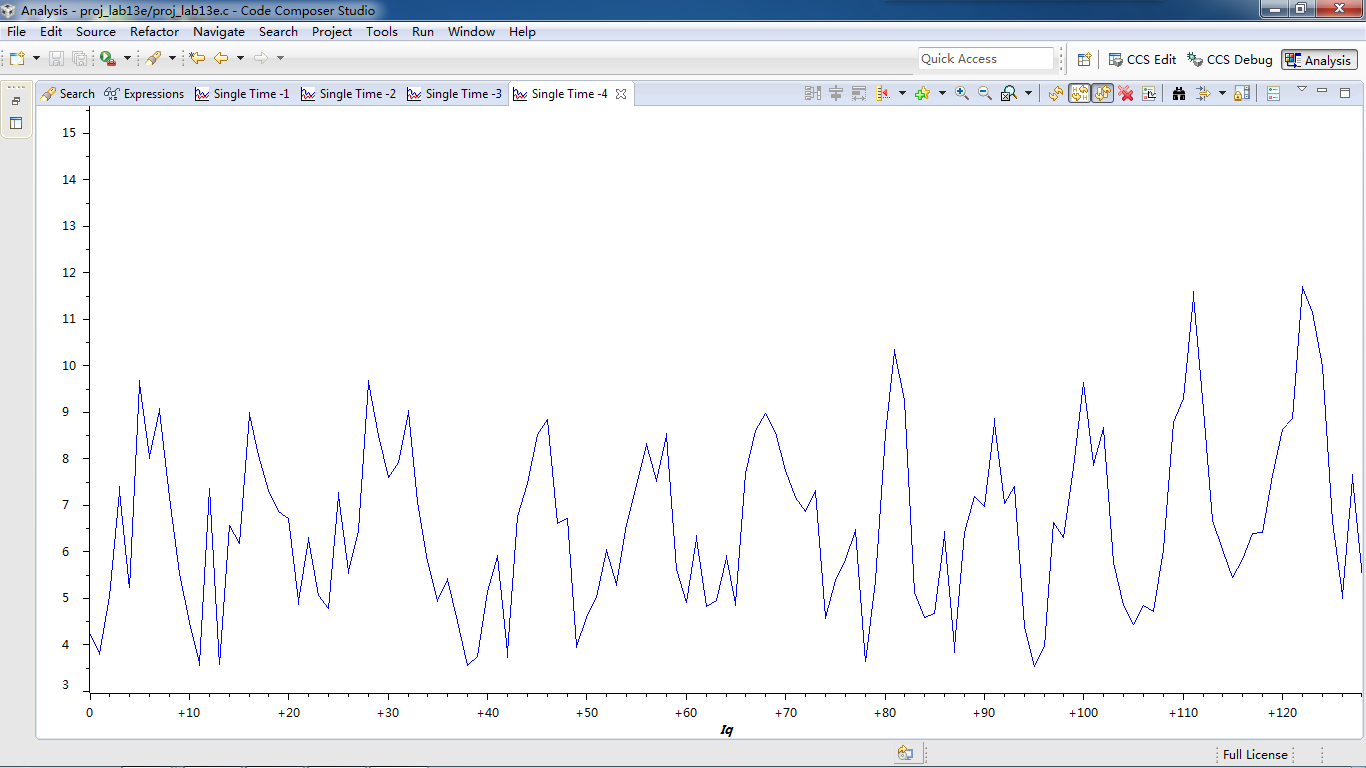The width and height of the screenshot is (1366, 768).
Task: Click the measurement marker graph icon
Action: pos(883,93)
